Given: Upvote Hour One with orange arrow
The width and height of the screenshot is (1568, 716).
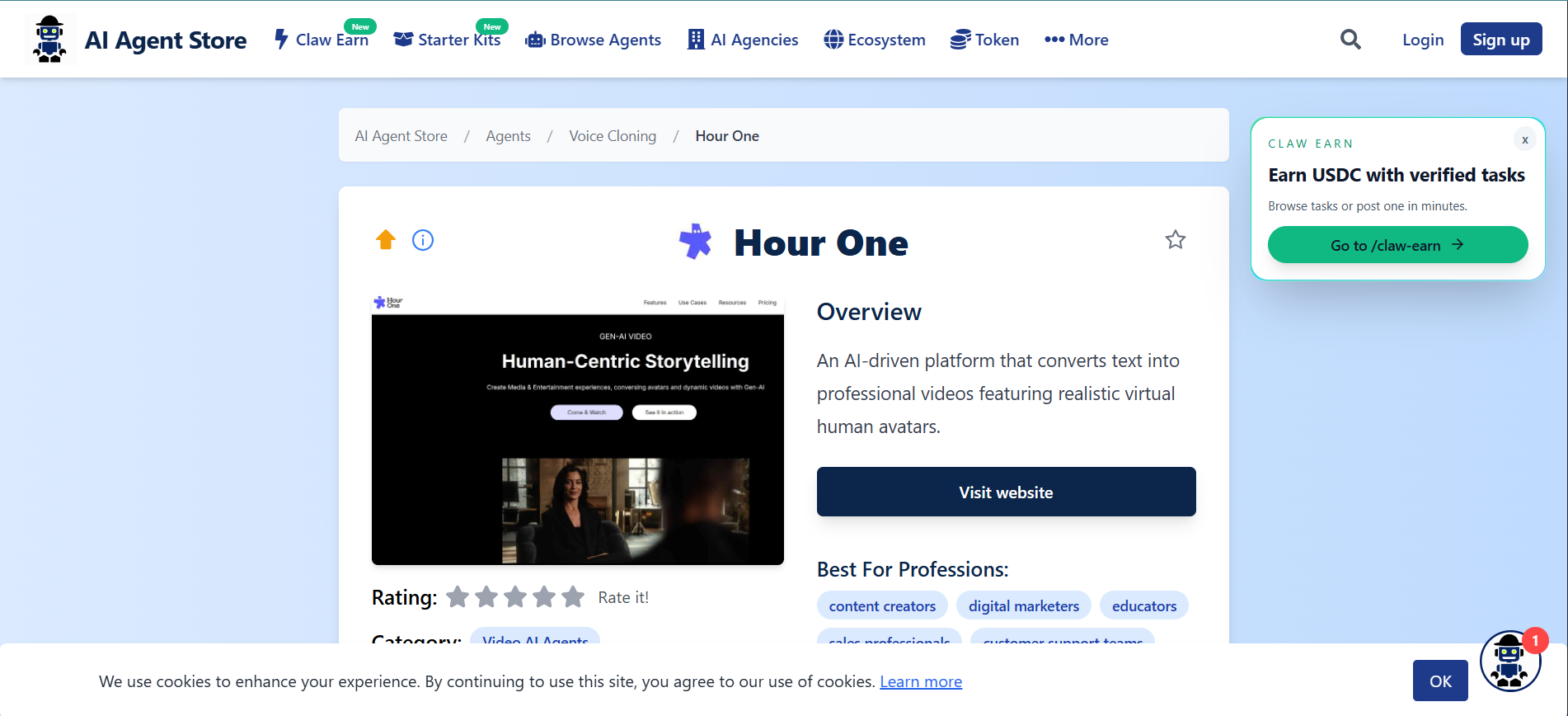Looking at the screenshot, I should 386,240.
